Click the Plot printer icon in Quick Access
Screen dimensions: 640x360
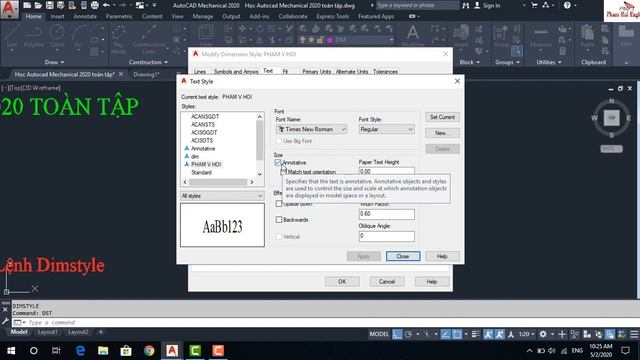[x=95, y=5]
